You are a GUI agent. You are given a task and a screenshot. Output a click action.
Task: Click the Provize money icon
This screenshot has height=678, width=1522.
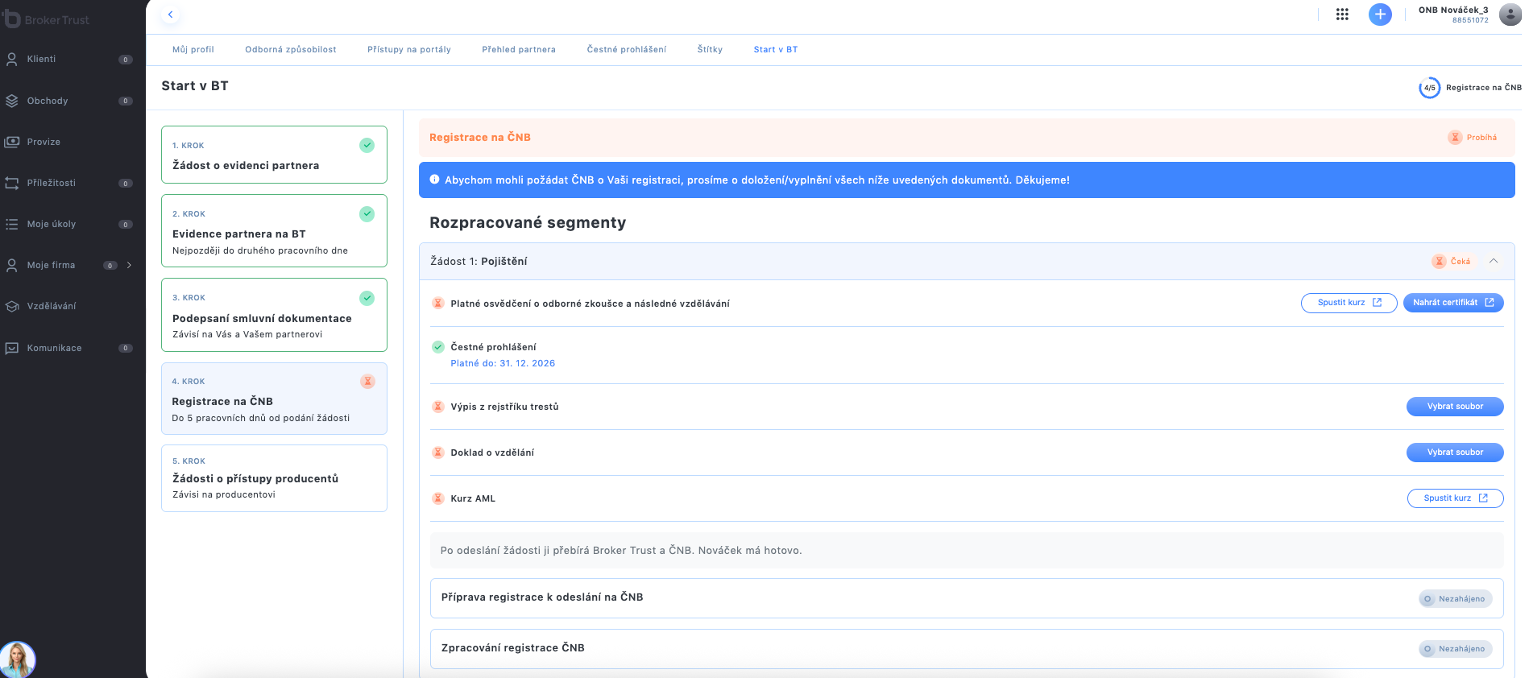pos(12,142)
